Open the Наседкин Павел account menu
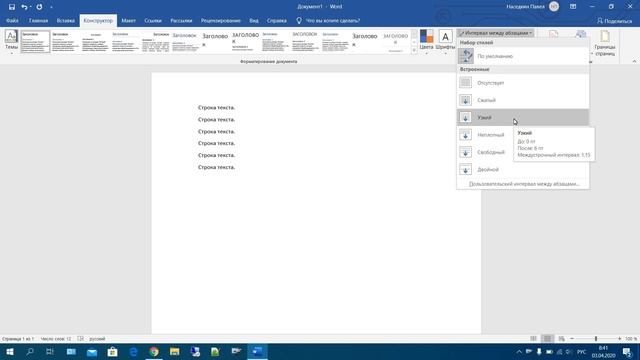This screenshot has width=640, height=360. [x=532, y=7]
